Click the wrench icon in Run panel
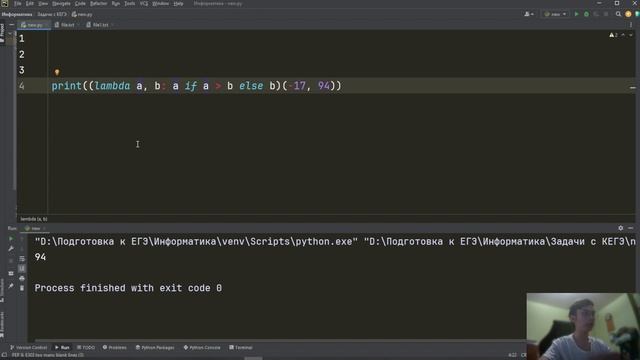The height and width of the screenshot is (360, 640). click(x=11, y=249)
